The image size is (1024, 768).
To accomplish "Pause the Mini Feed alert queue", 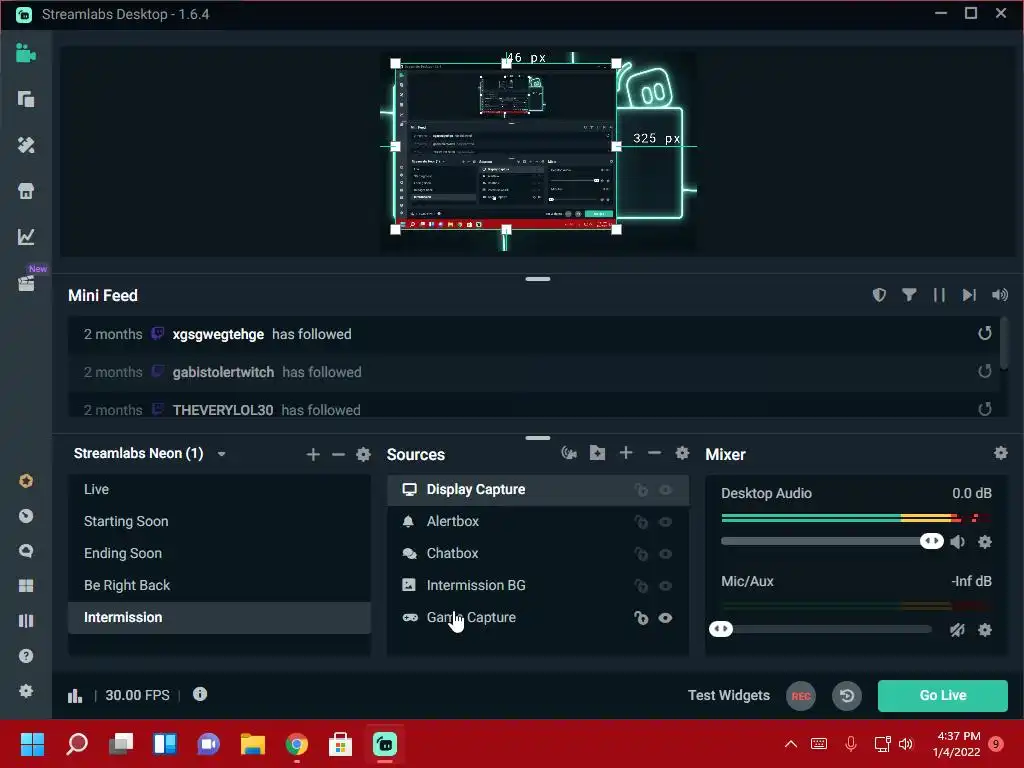I will pyautogui.click(x=939, y=295).
